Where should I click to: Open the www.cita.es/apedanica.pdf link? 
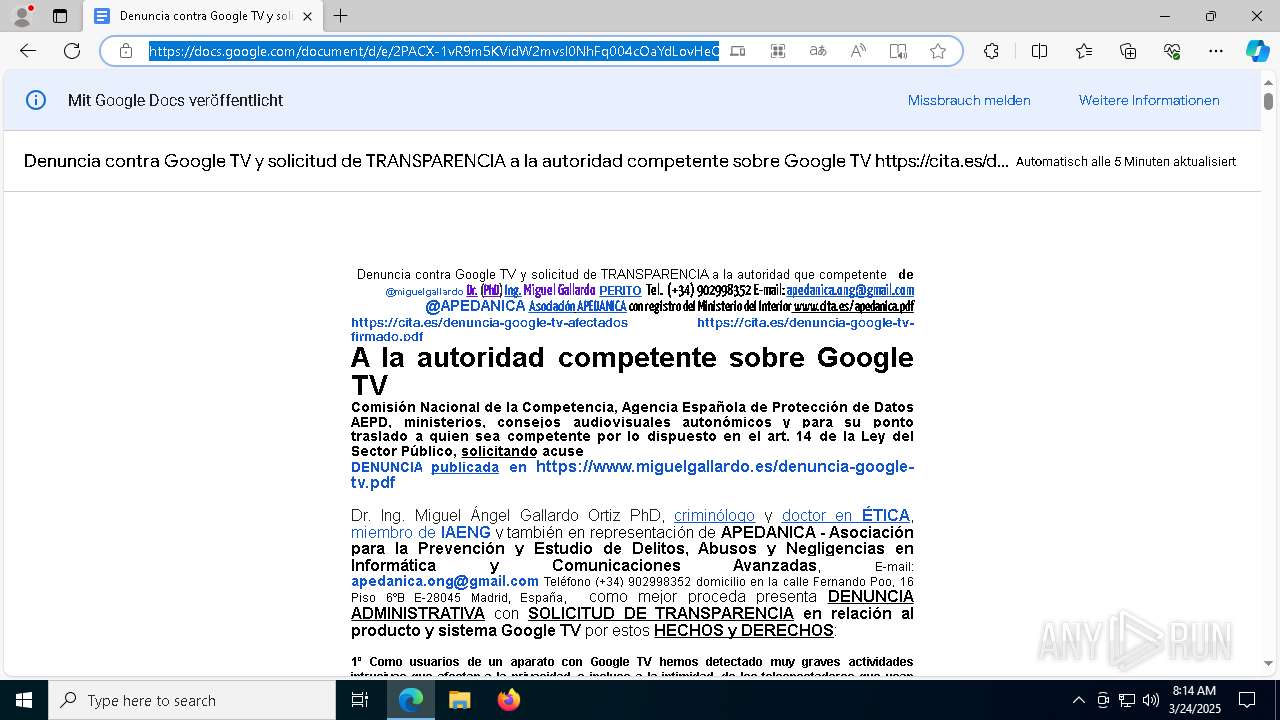coord(853,306)
